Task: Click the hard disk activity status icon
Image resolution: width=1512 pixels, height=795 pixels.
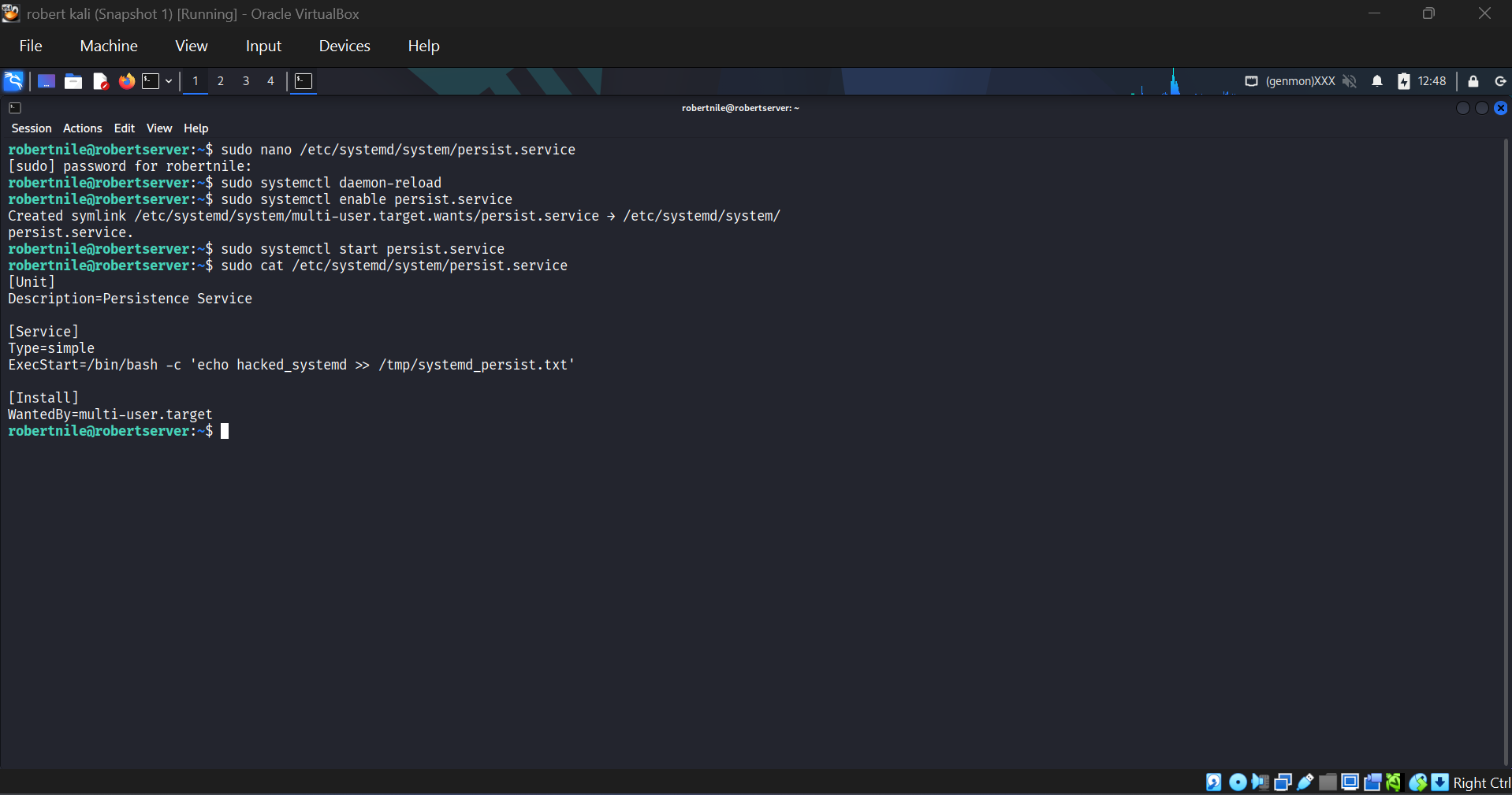Action: [x=1214, y=782]
